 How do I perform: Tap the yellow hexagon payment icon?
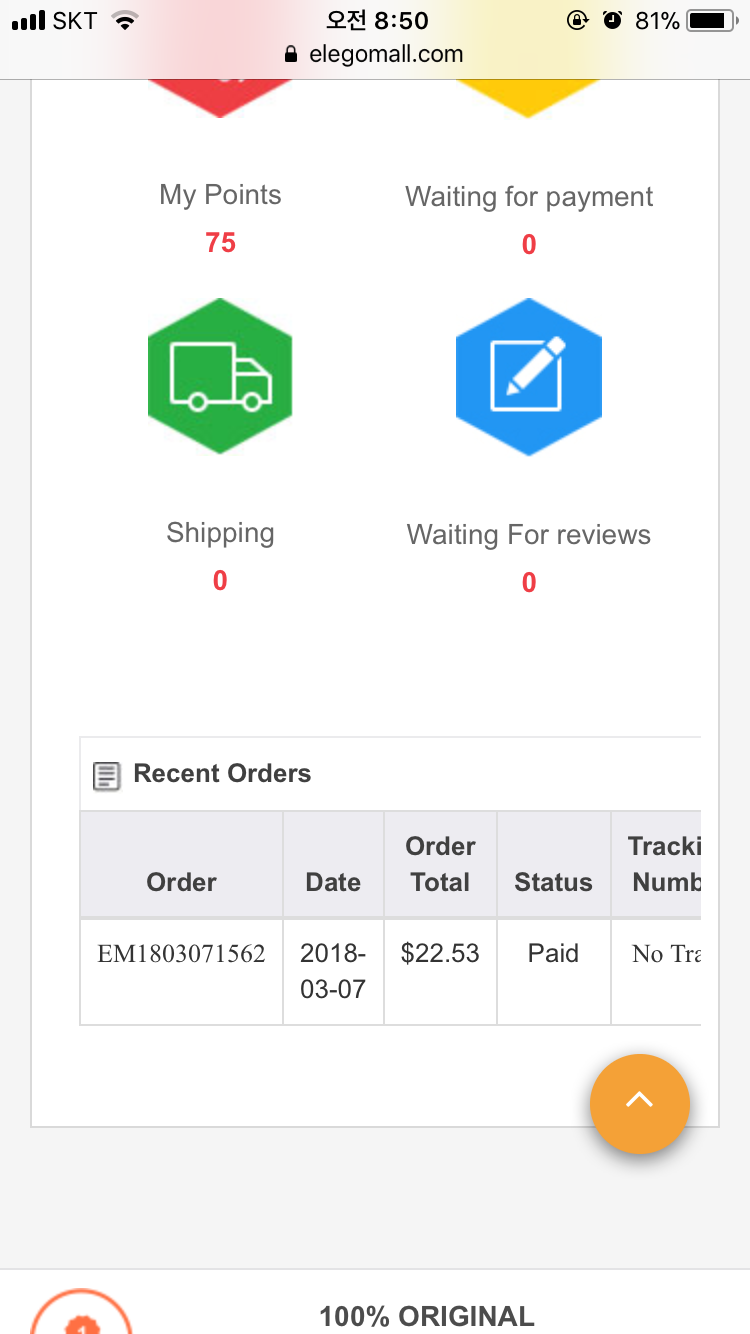[x=528, y=95]
